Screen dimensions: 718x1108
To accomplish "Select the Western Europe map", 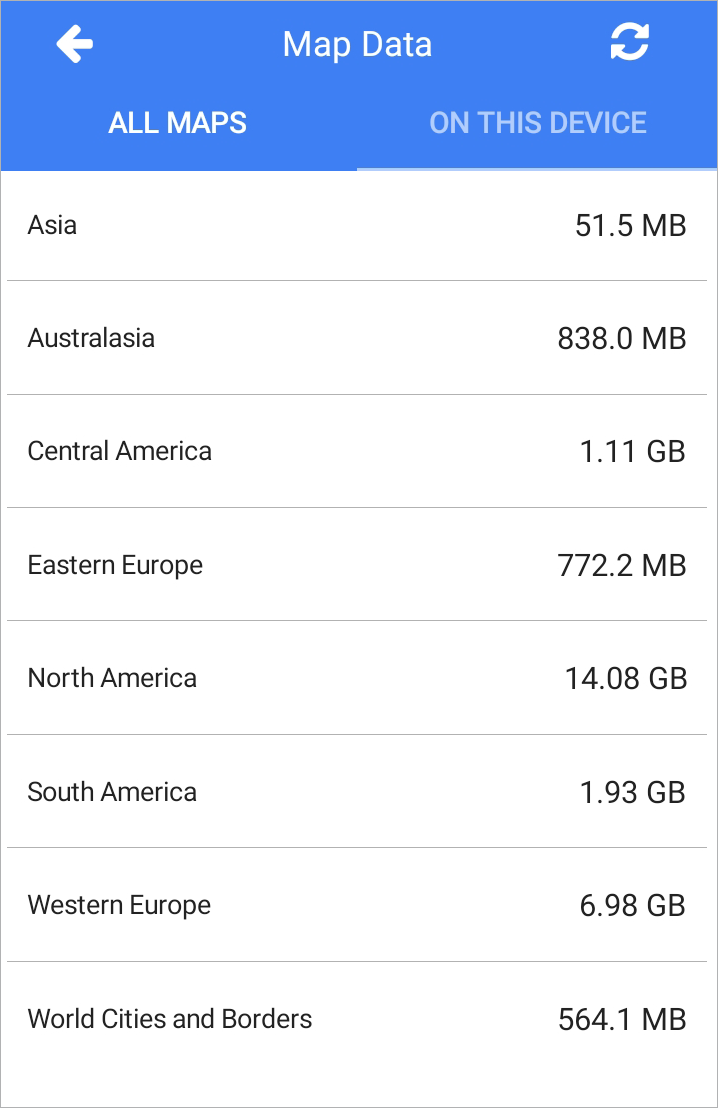I will (x=357, y=904).
